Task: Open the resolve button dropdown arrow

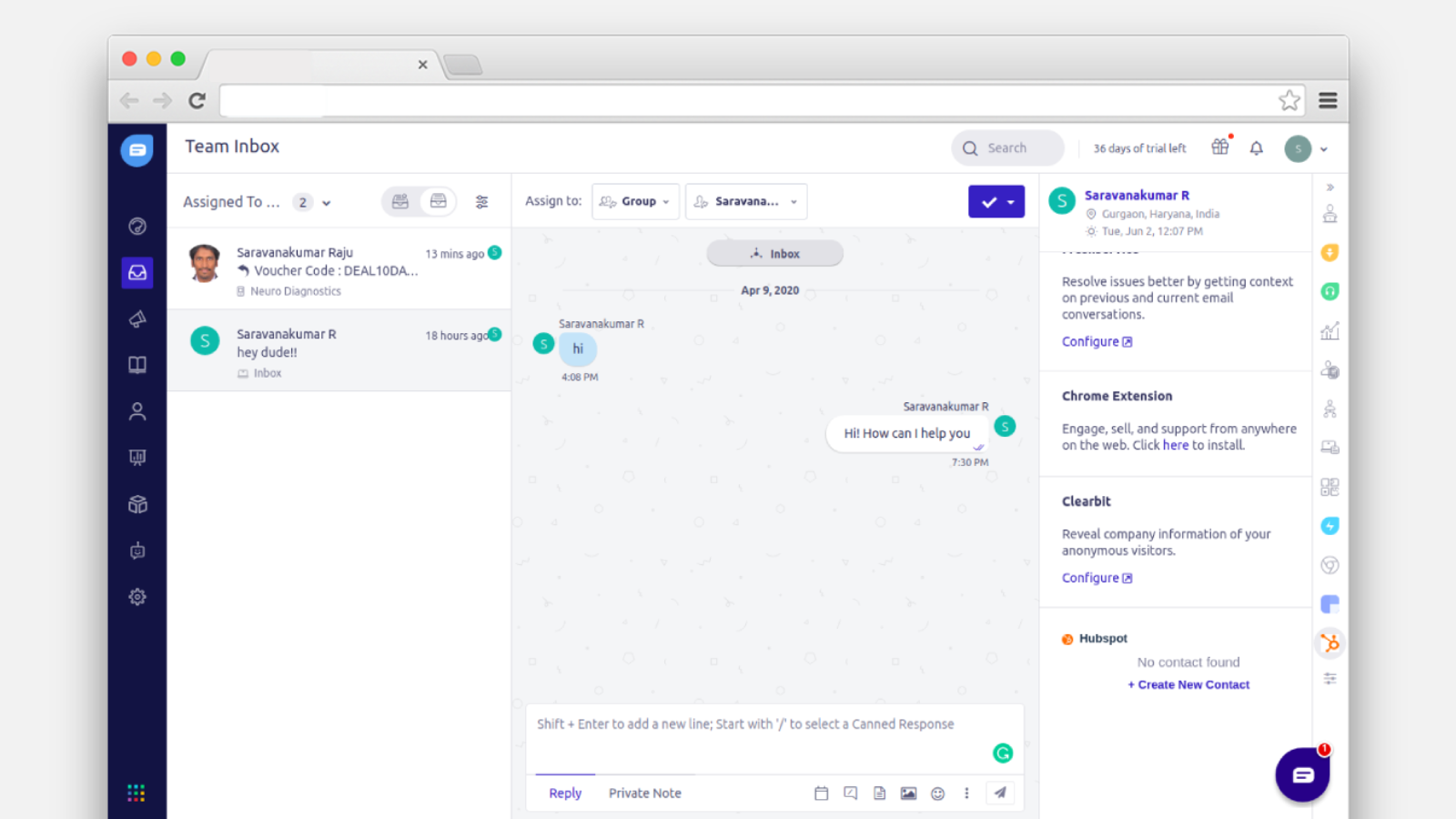Action: point(1012,201)
